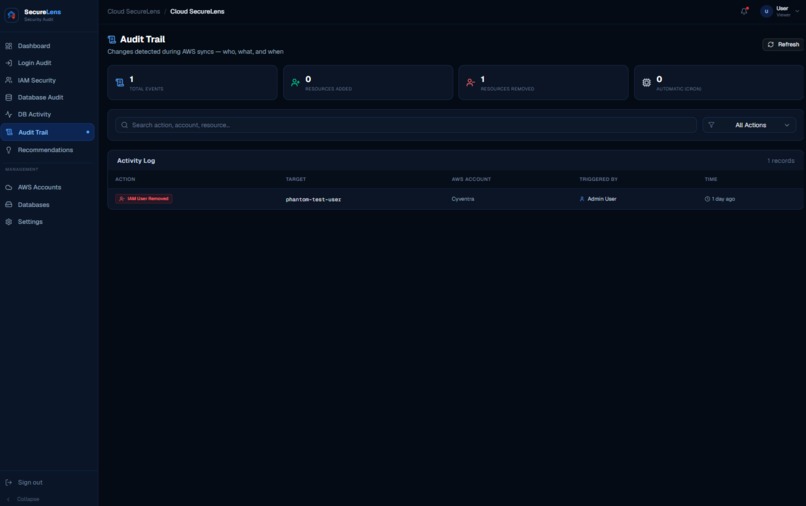Click the Resources Removed label
This screenshot has width=806, height=506.
click(507, 89)
